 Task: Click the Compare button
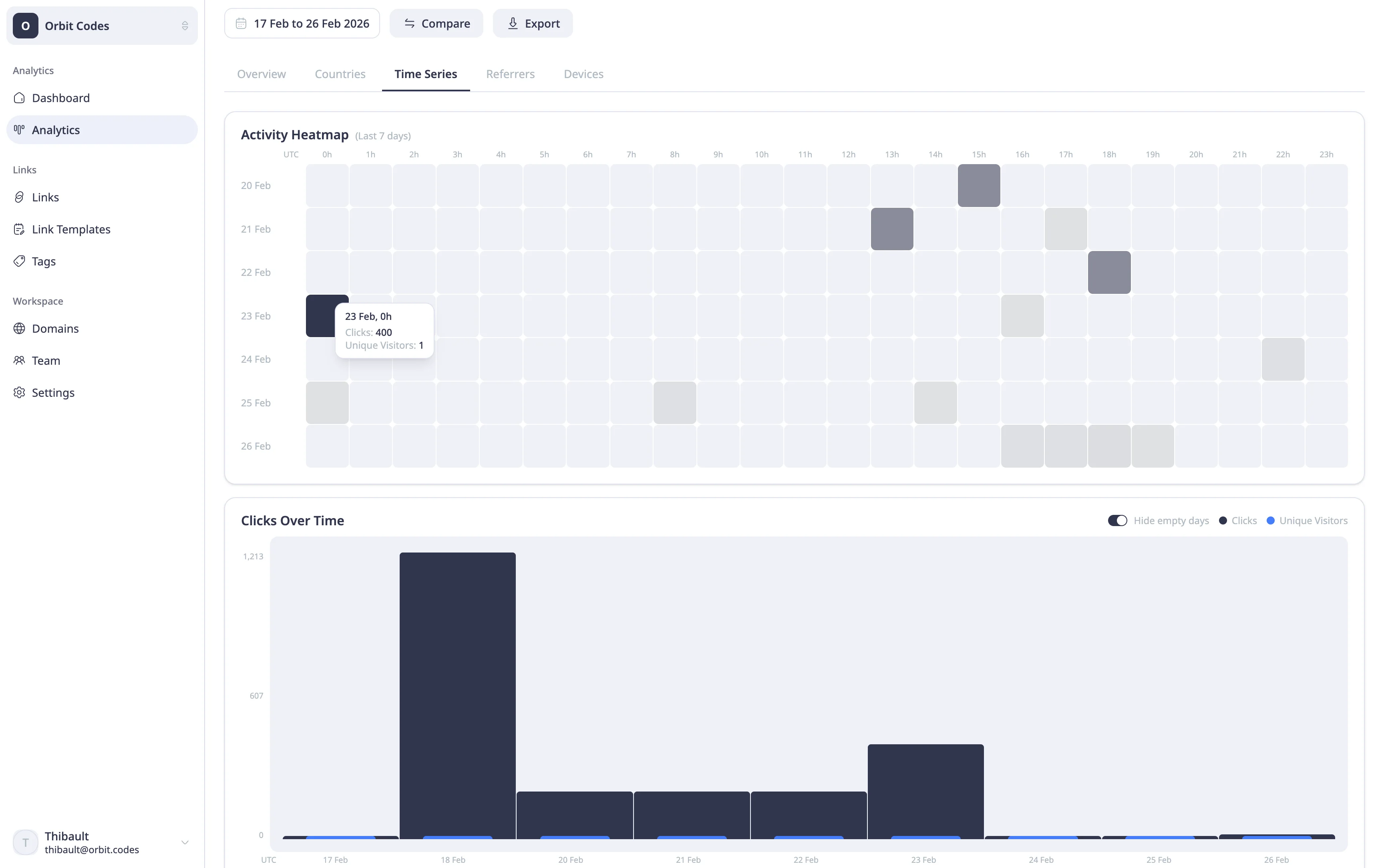pos(436,24)
